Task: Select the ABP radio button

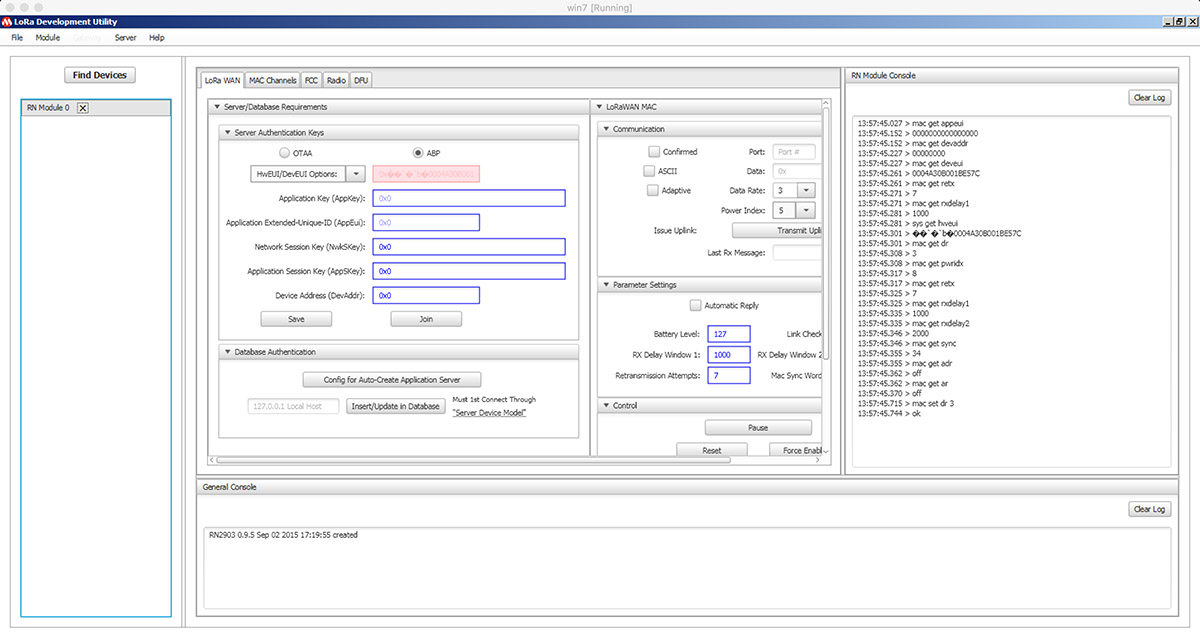Action: pos(419,153)
